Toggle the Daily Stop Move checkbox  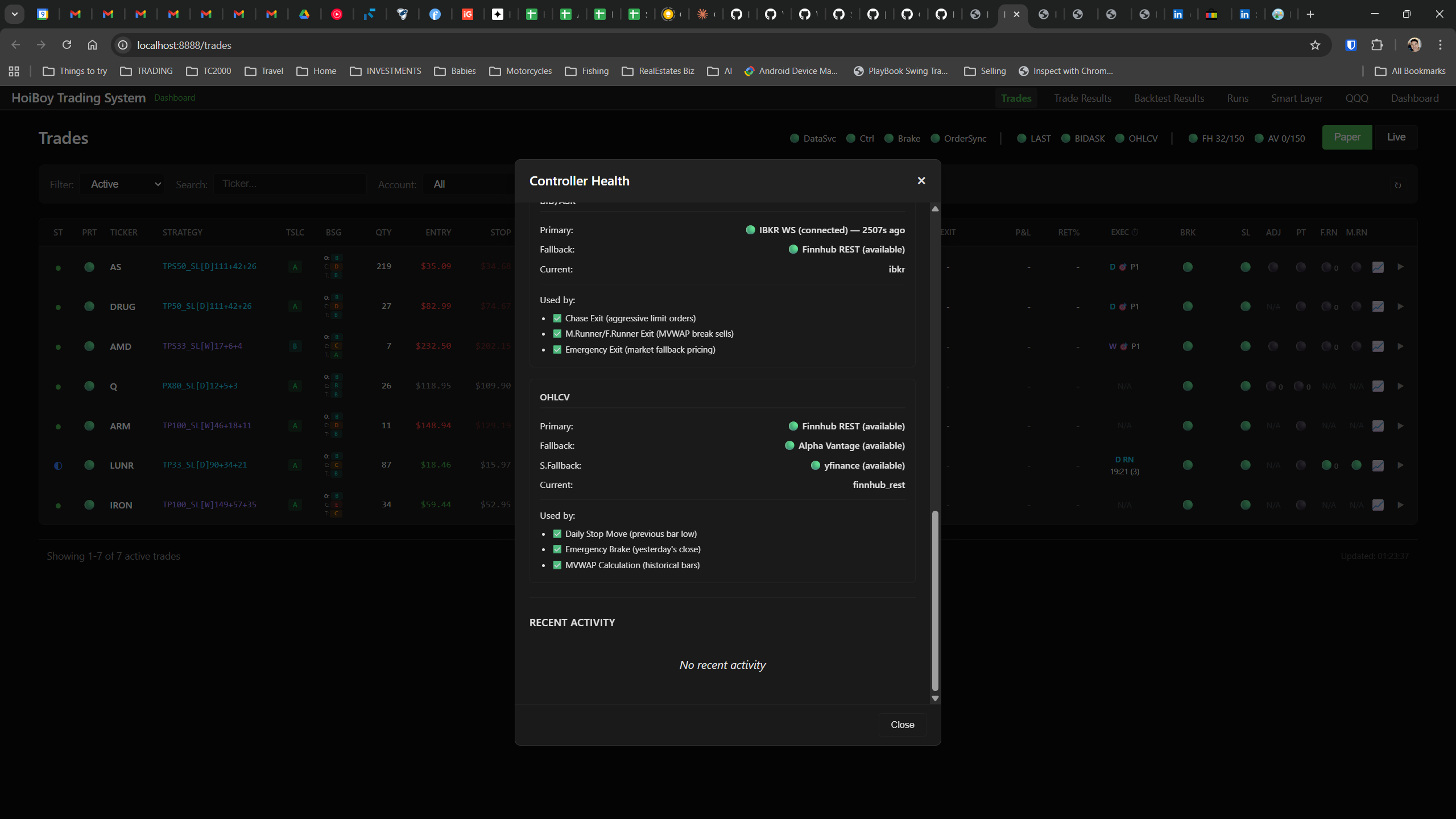pyautogui.click(x=557, y=534)
